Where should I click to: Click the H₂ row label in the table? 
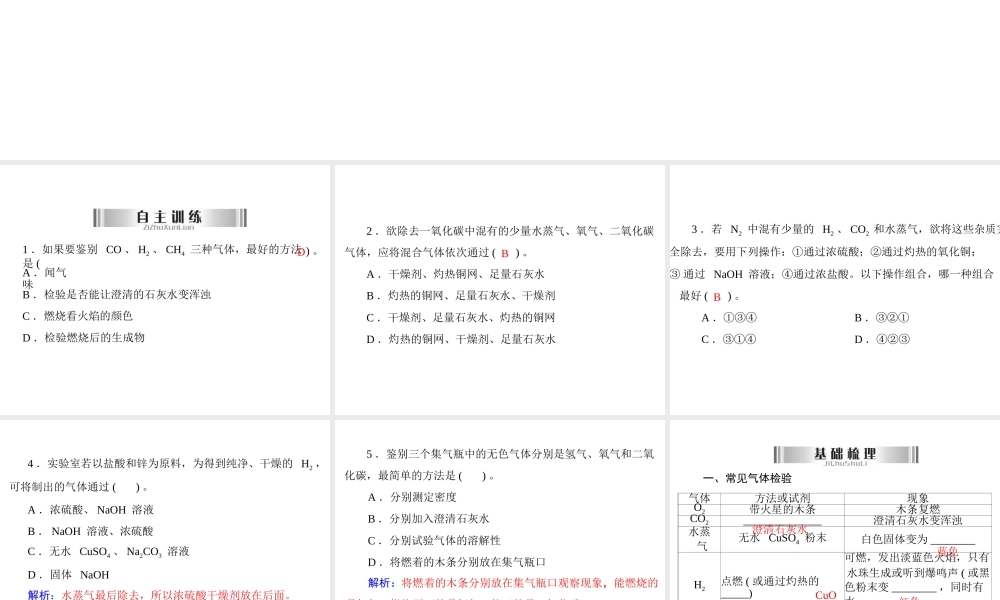[700, 585]
